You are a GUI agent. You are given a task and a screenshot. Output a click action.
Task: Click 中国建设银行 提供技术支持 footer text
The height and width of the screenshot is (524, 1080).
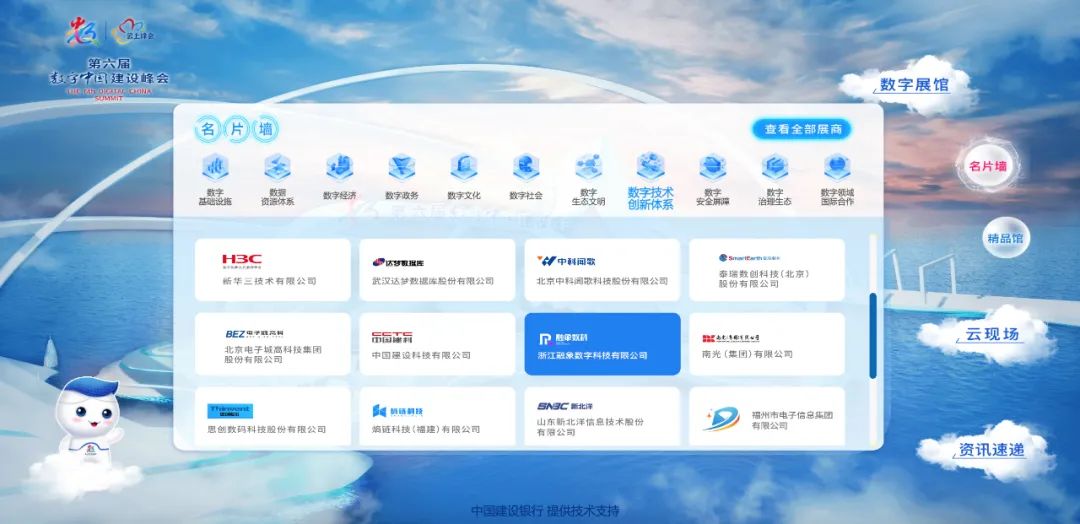coord(545,511)
